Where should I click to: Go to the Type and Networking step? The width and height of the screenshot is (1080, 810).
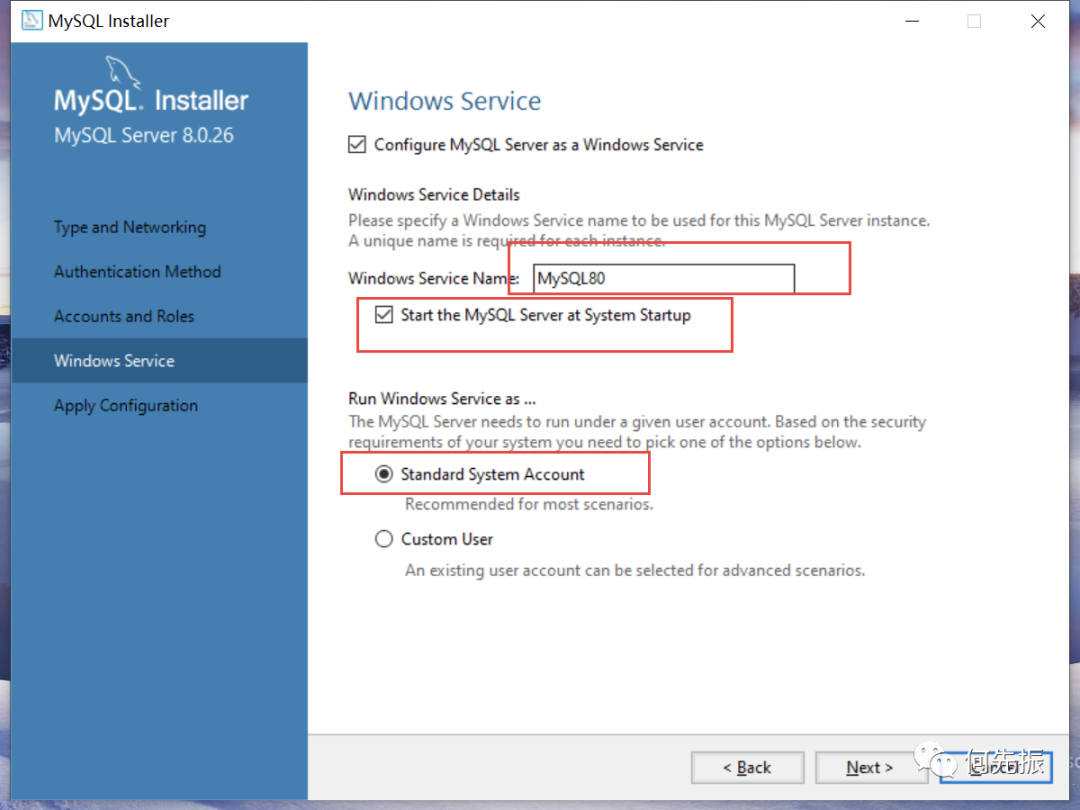(x=130, y=227)
